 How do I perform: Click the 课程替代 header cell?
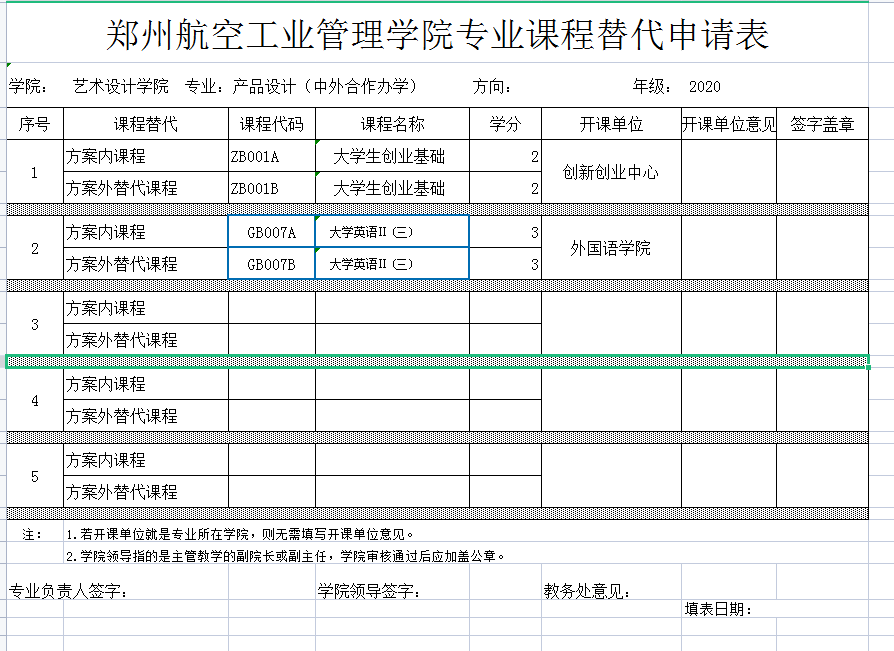click(x=146, y=124)
